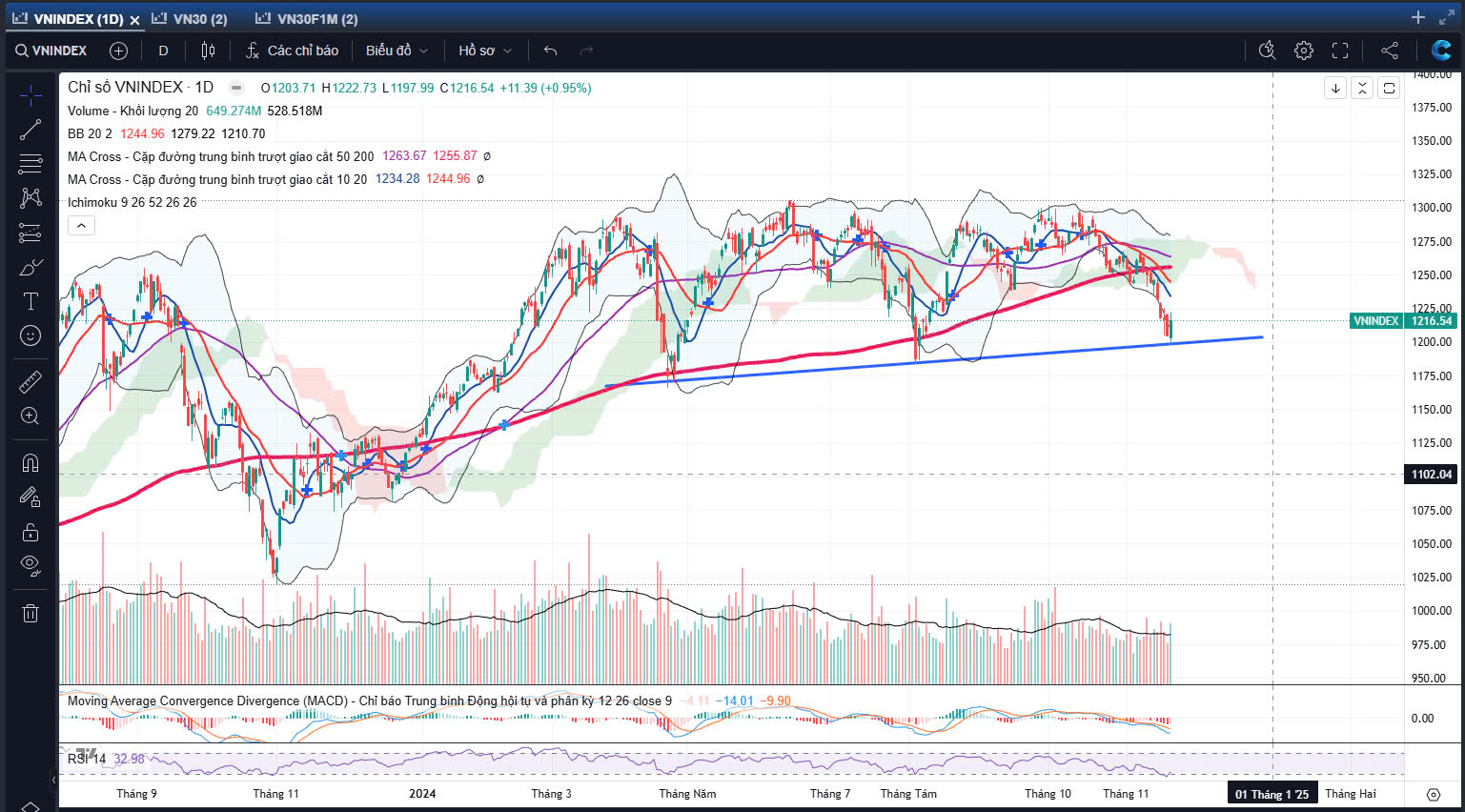The width and height of the screenshot is (1465, 812).
Task: Toggle the symbol legend minus button
Action: point(236,88)
